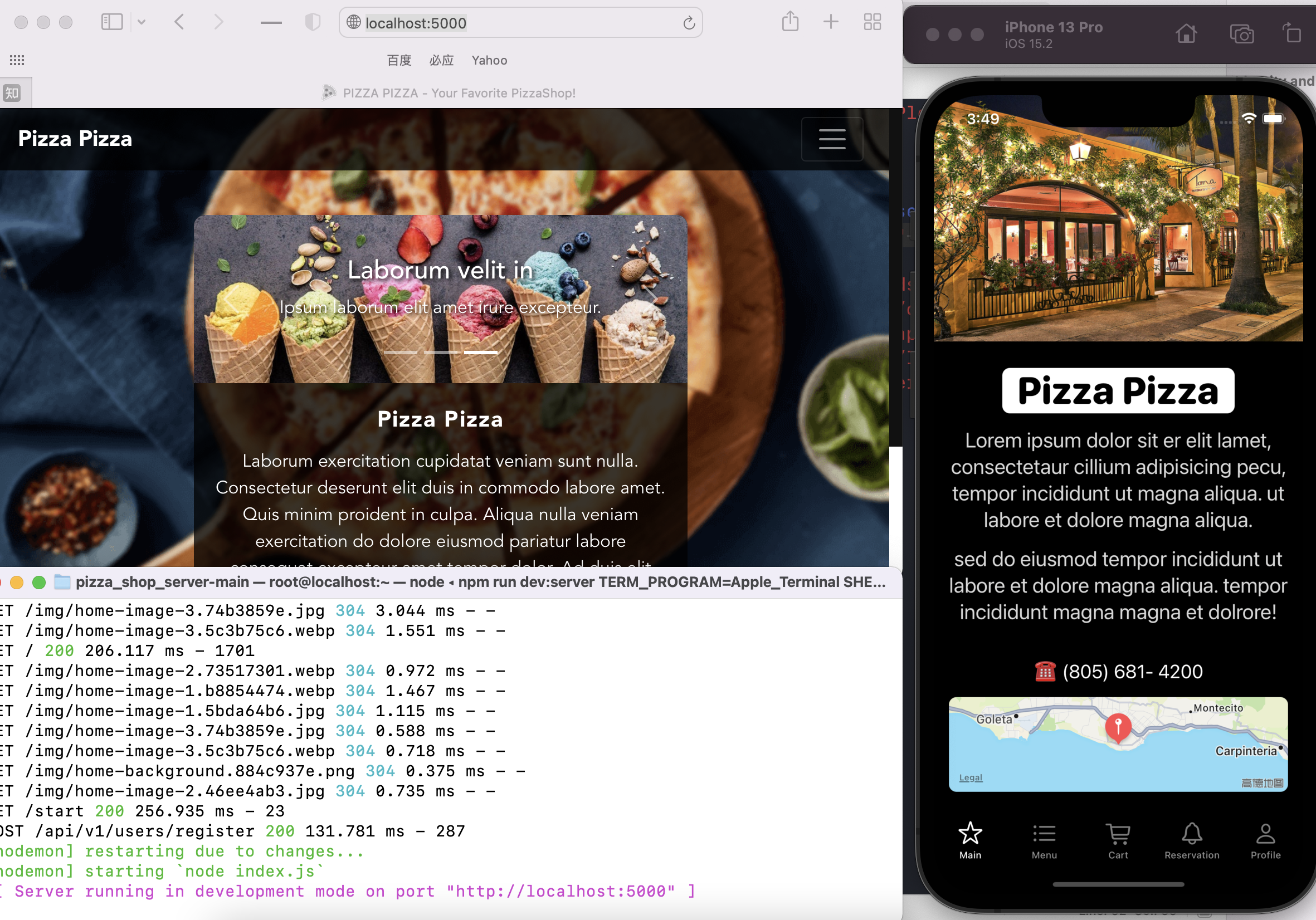
Task: Tap the Pizza Pizza title badge in app
Action: point(1117,390)
